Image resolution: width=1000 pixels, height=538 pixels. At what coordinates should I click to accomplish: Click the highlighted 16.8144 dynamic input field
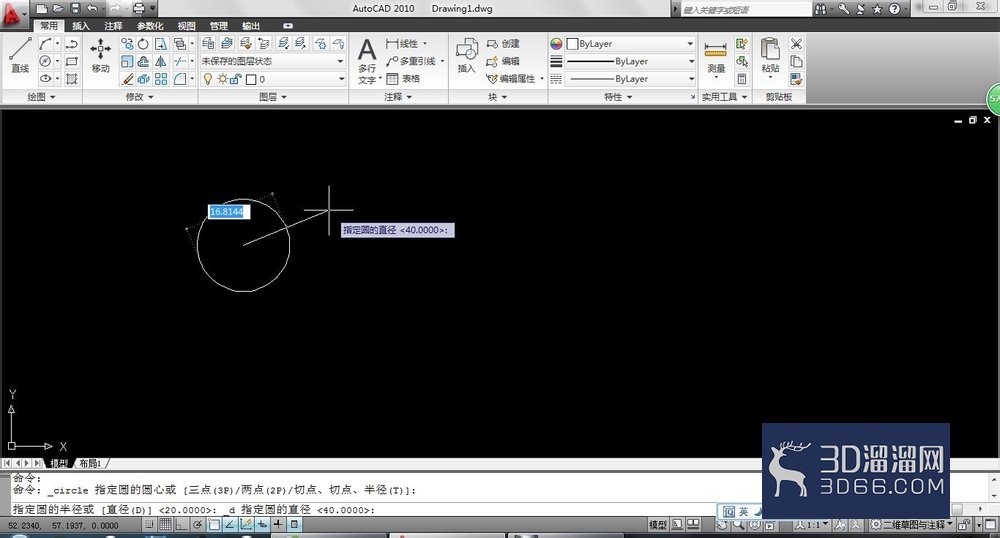[229, 212]
